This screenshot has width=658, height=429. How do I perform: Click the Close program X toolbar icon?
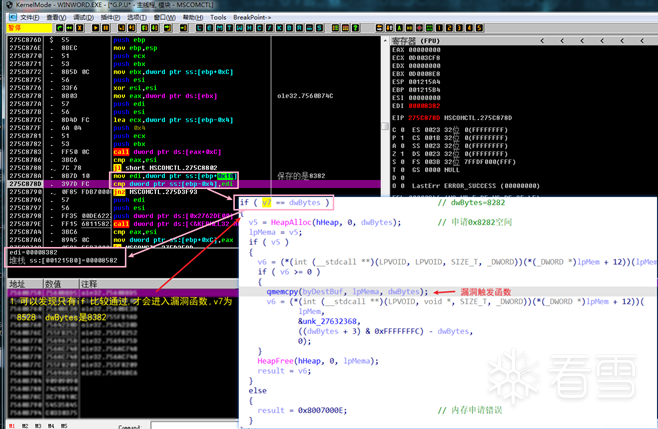[x=79, y=28]
